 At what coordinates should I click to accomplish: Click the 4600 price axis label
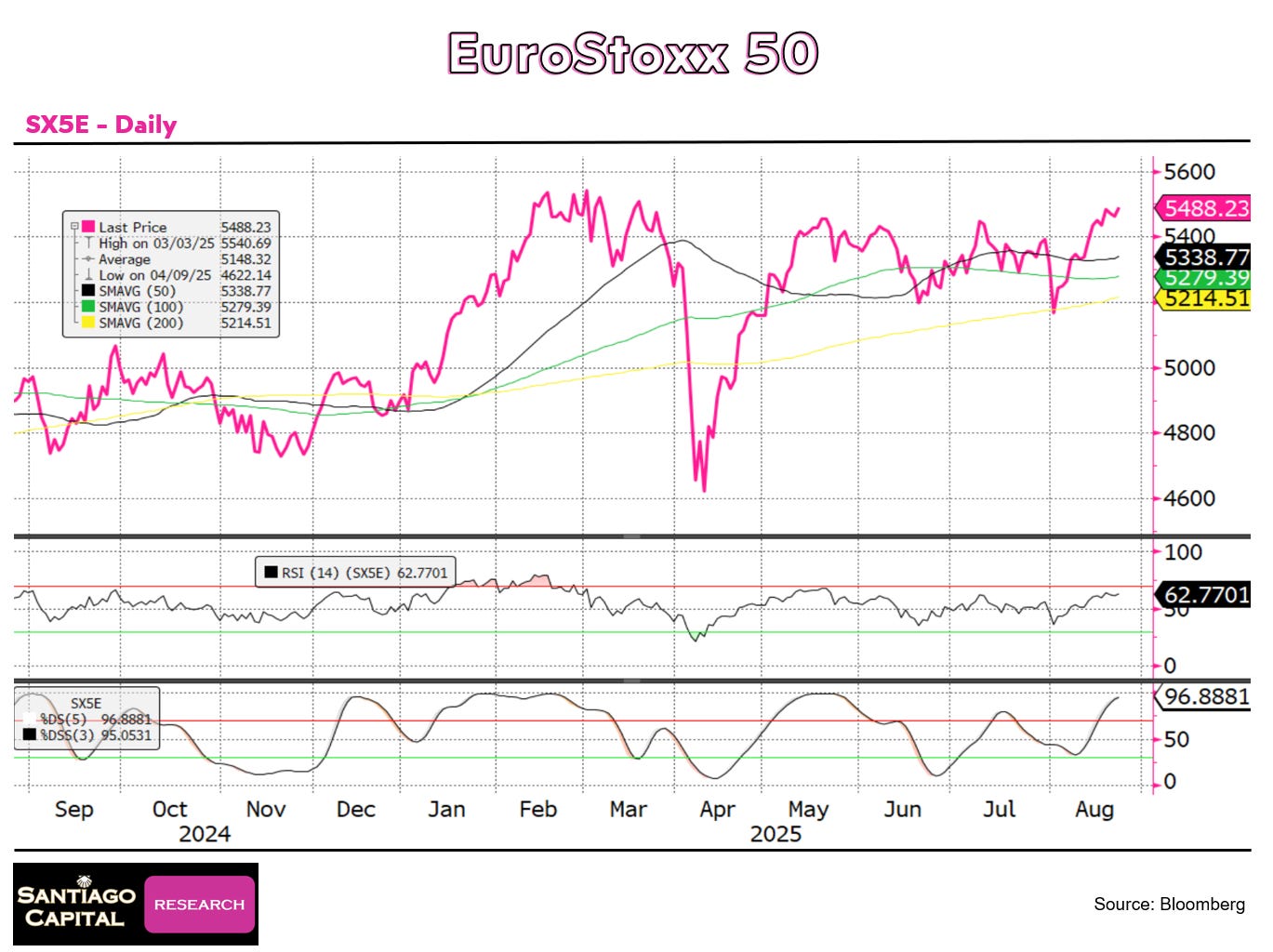click(1189, 498)
